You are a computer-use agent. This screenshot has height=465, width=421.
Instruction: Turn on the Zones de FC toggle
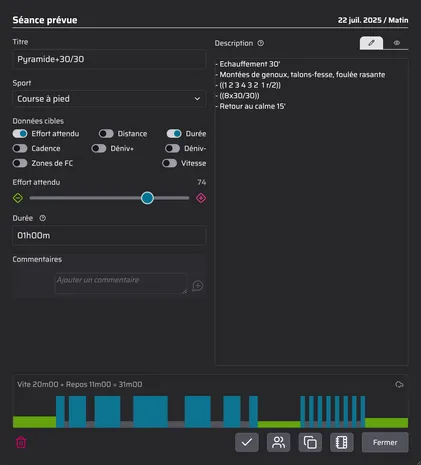point(20,163)
